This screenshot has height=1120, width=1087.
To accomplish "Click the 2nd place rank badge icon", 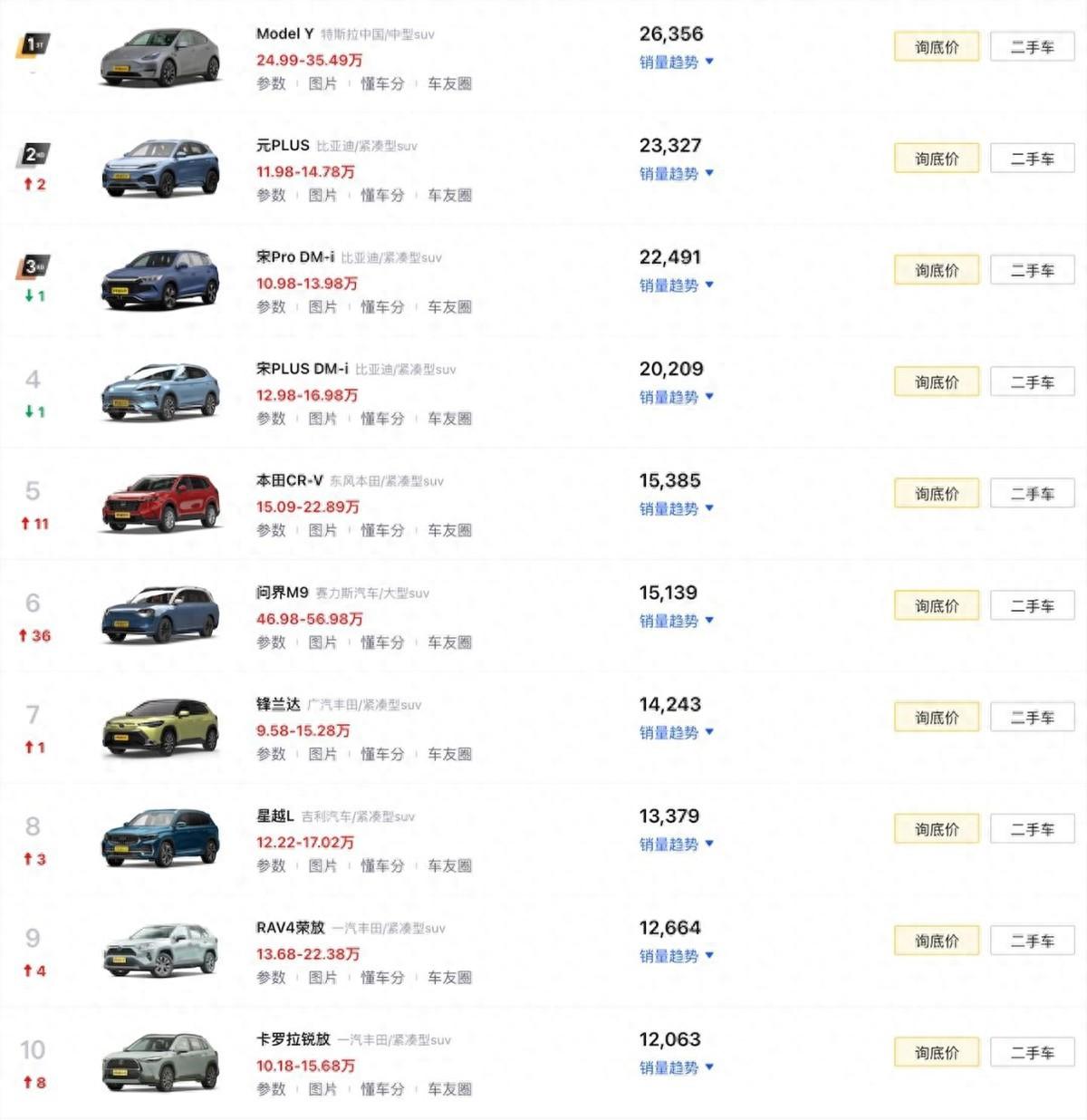I will click(34, 155).
